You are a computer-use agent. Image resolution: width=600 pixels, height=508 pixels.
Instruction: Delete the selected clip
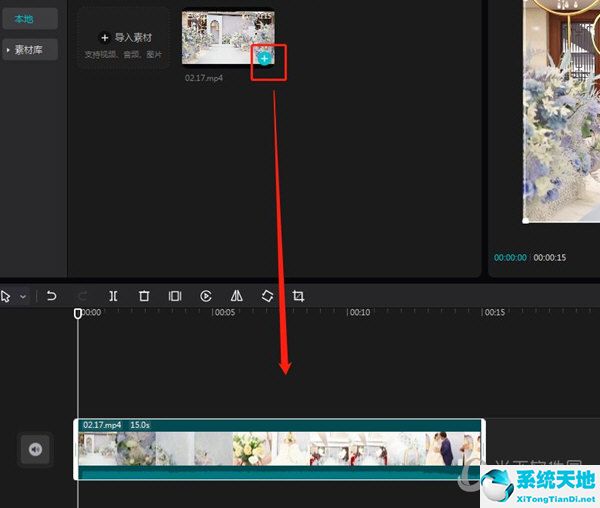144,296
